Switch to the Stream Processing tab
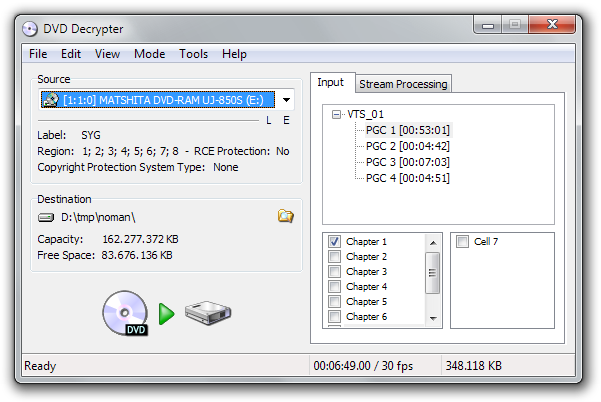 pos(403,84)
